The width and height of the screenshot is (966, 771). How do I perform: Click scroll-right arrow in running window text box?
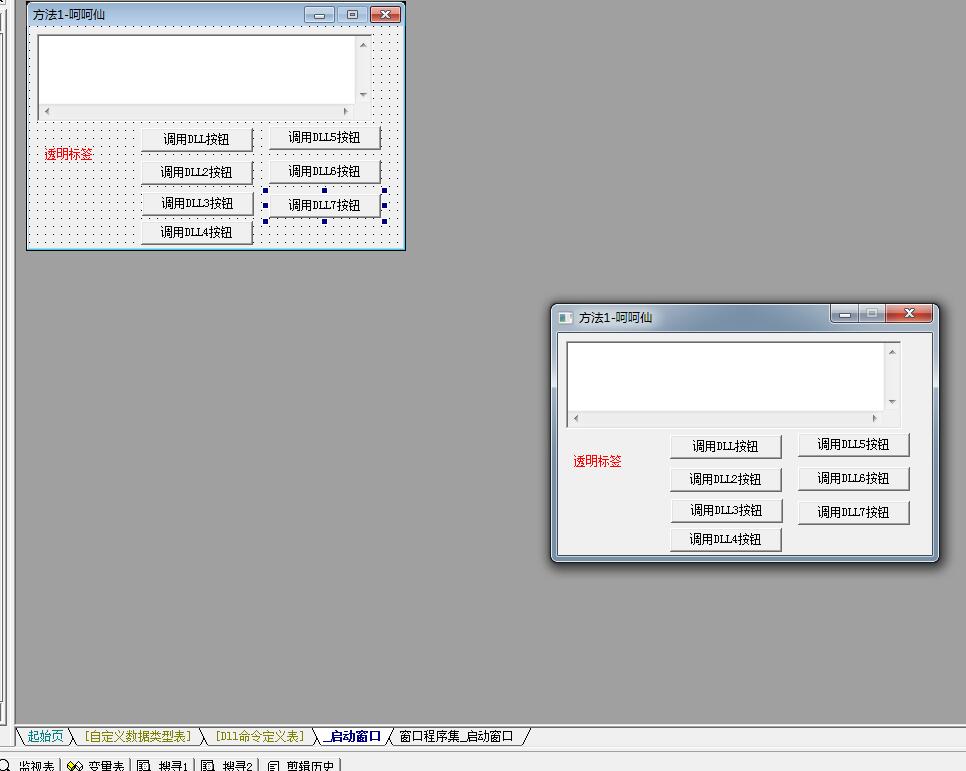[875, 418]
